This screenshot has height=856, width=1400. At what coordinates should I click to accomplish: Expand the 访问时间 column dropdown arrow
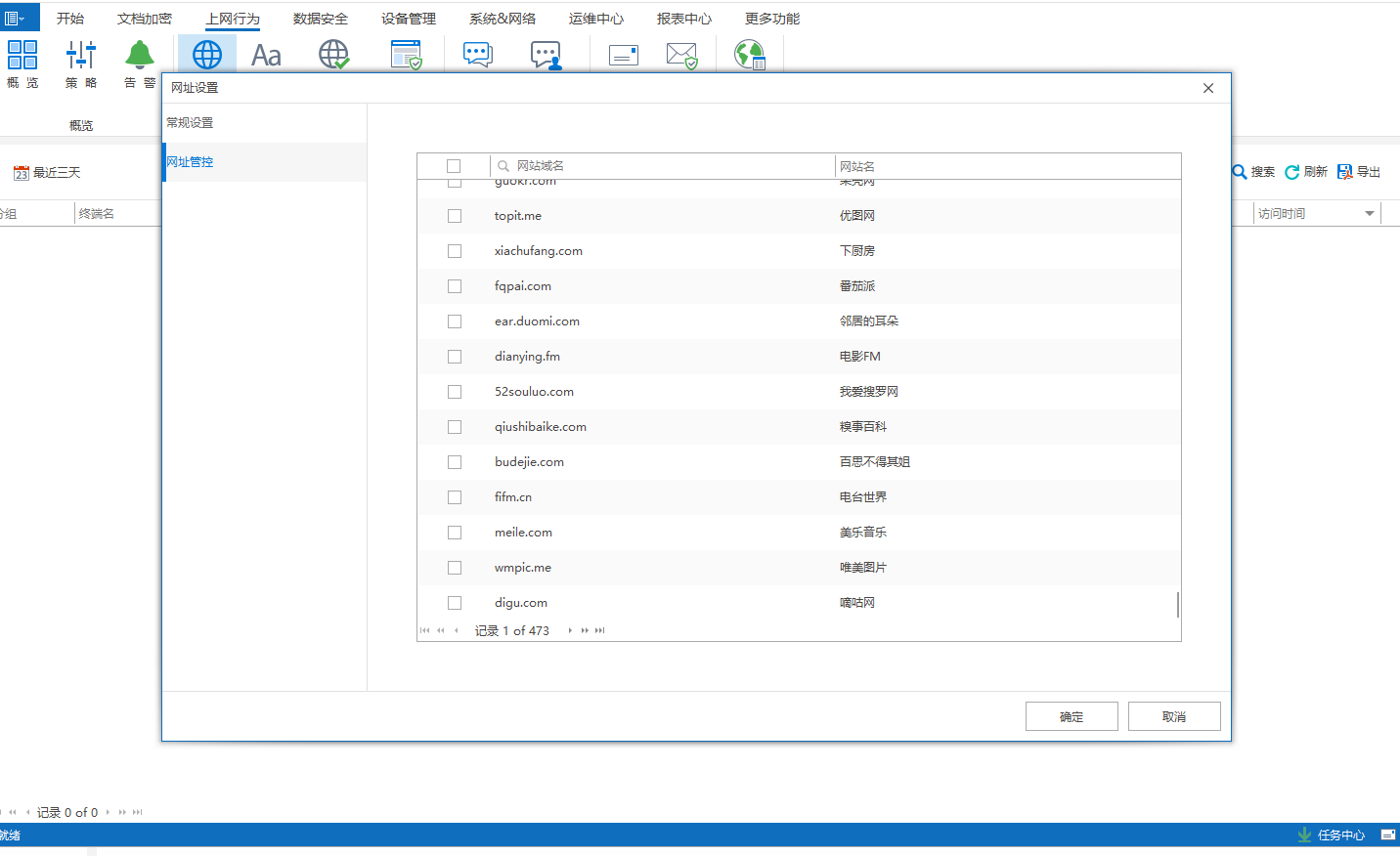point(1369,213)
